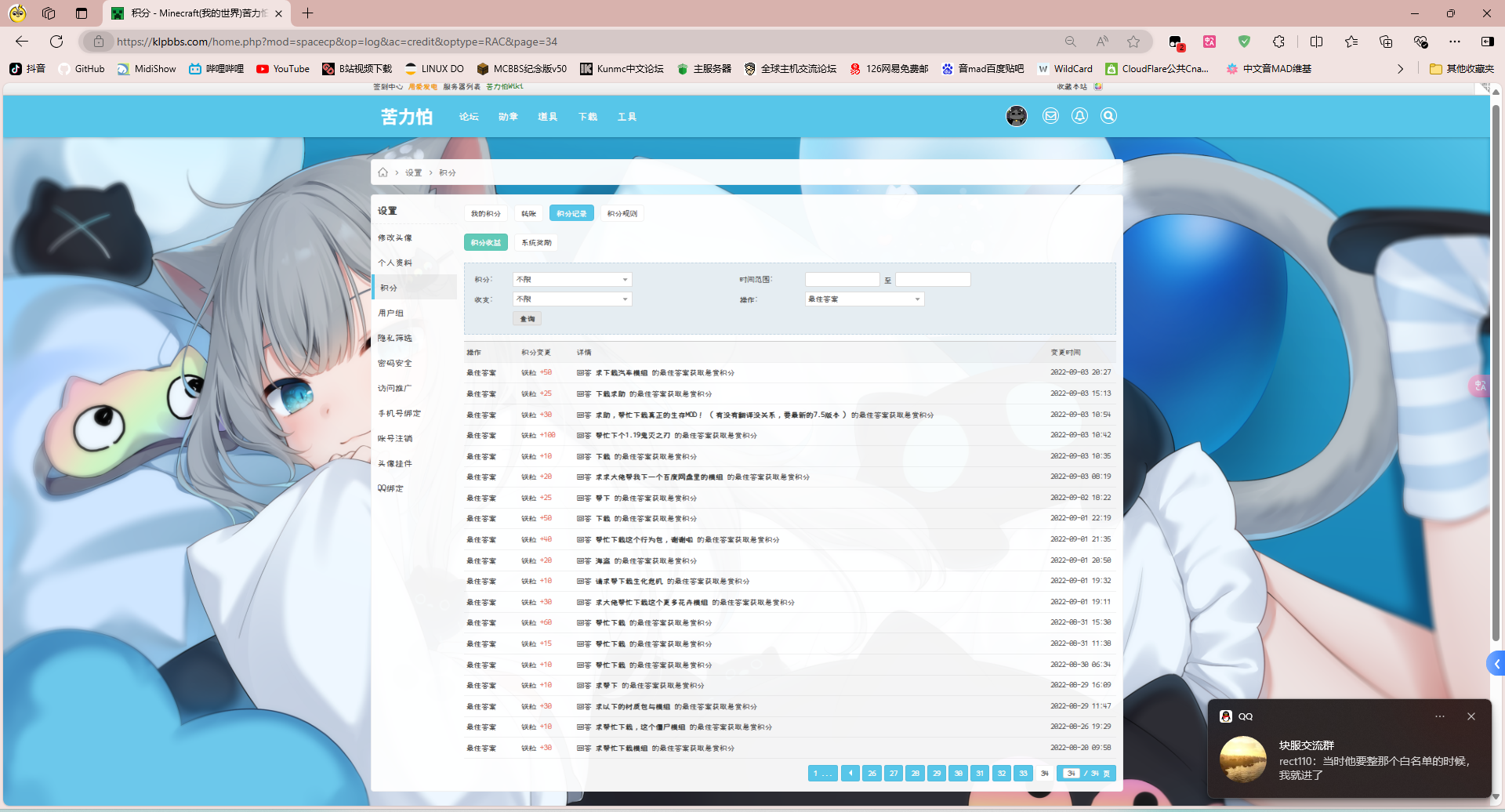Toggle split screen icon in browser toolbar
The height and width of the screenshot is (812, 1505).
[1316, 42]
